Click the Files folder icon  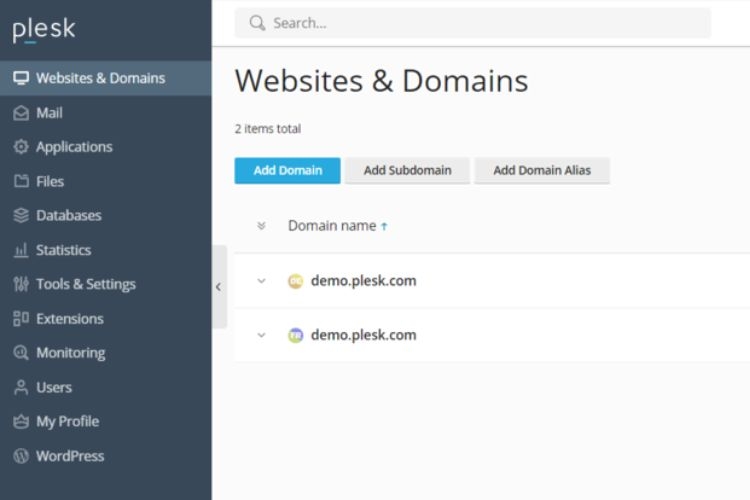21,182
